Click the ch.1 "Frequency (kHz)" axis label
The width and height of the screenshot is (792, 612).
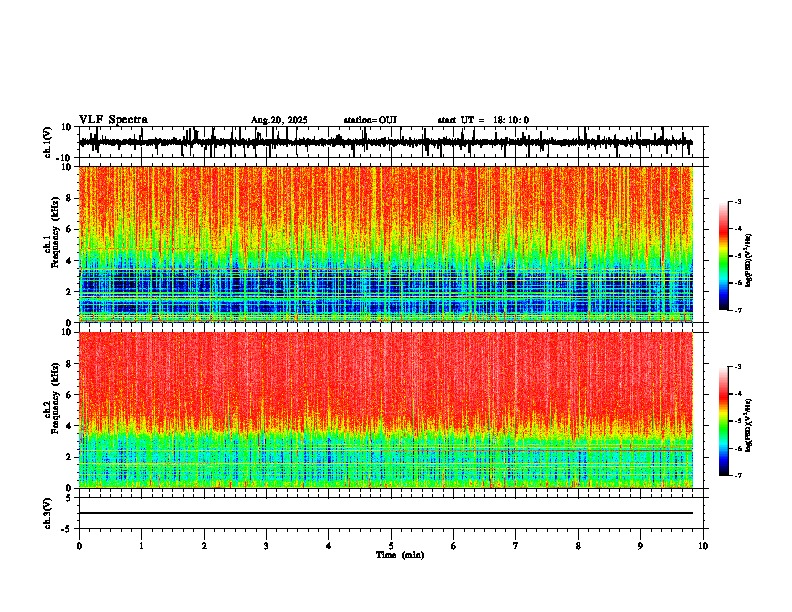[55, 232]
